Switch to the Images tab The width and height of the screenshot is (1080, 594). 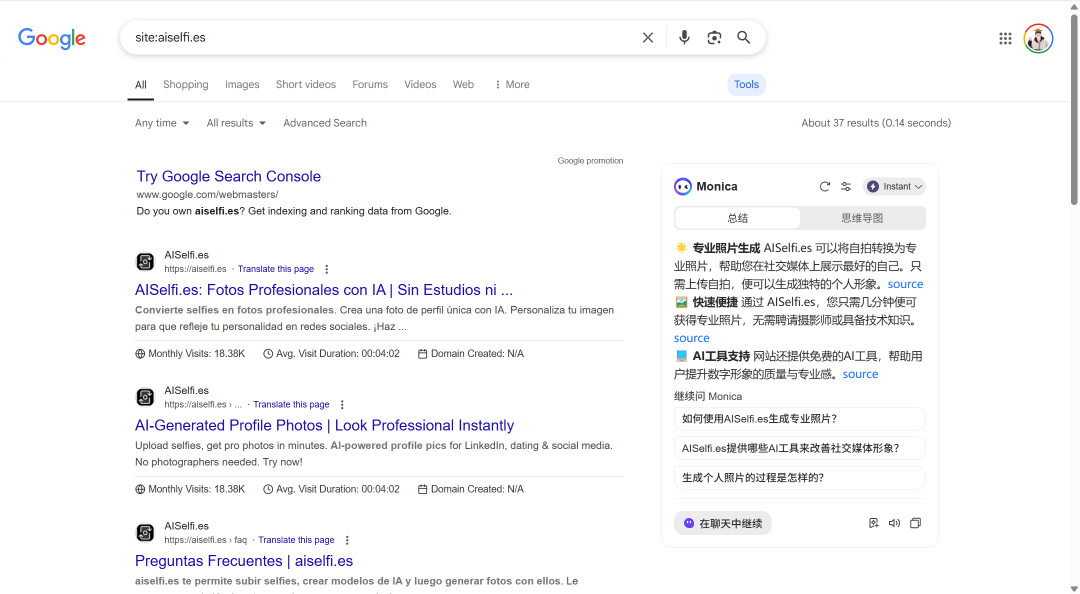(x=242, y=84)
